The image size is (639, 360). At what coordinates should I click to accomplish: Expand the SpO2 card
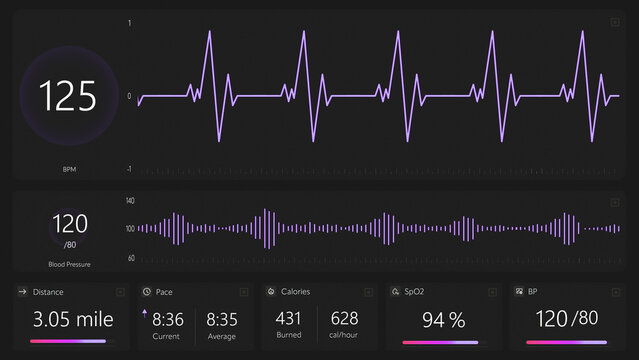point(492,292)
